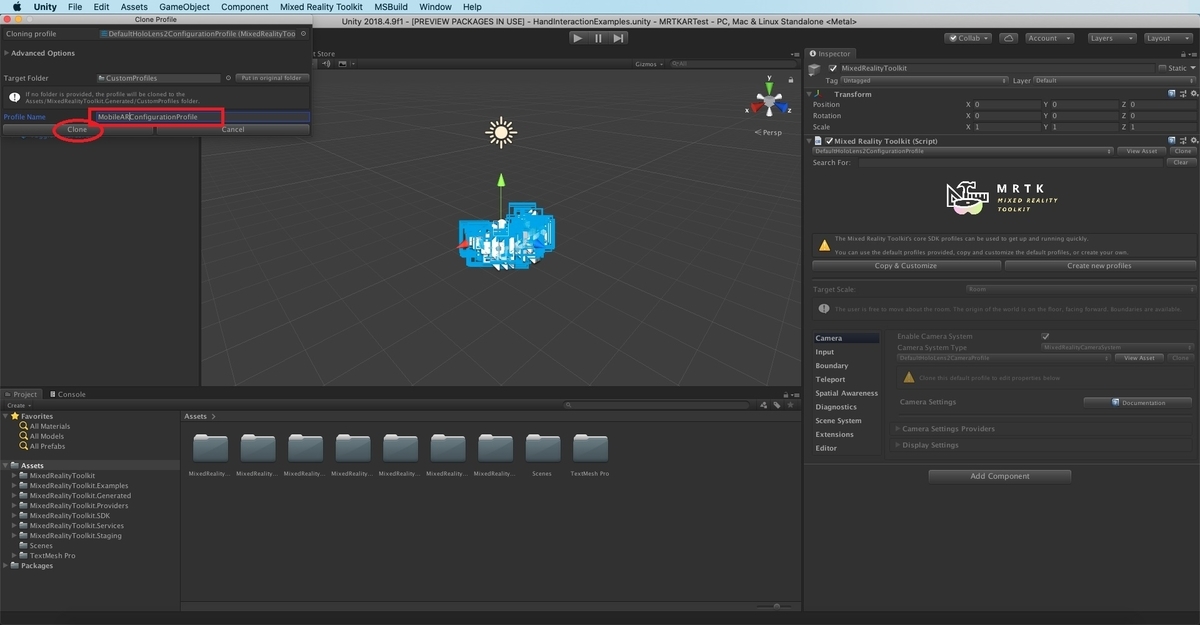Open the Layer dropdown in Inspector
The width and height of the screenshot is (1200, 625).
tap(1113, 80)
